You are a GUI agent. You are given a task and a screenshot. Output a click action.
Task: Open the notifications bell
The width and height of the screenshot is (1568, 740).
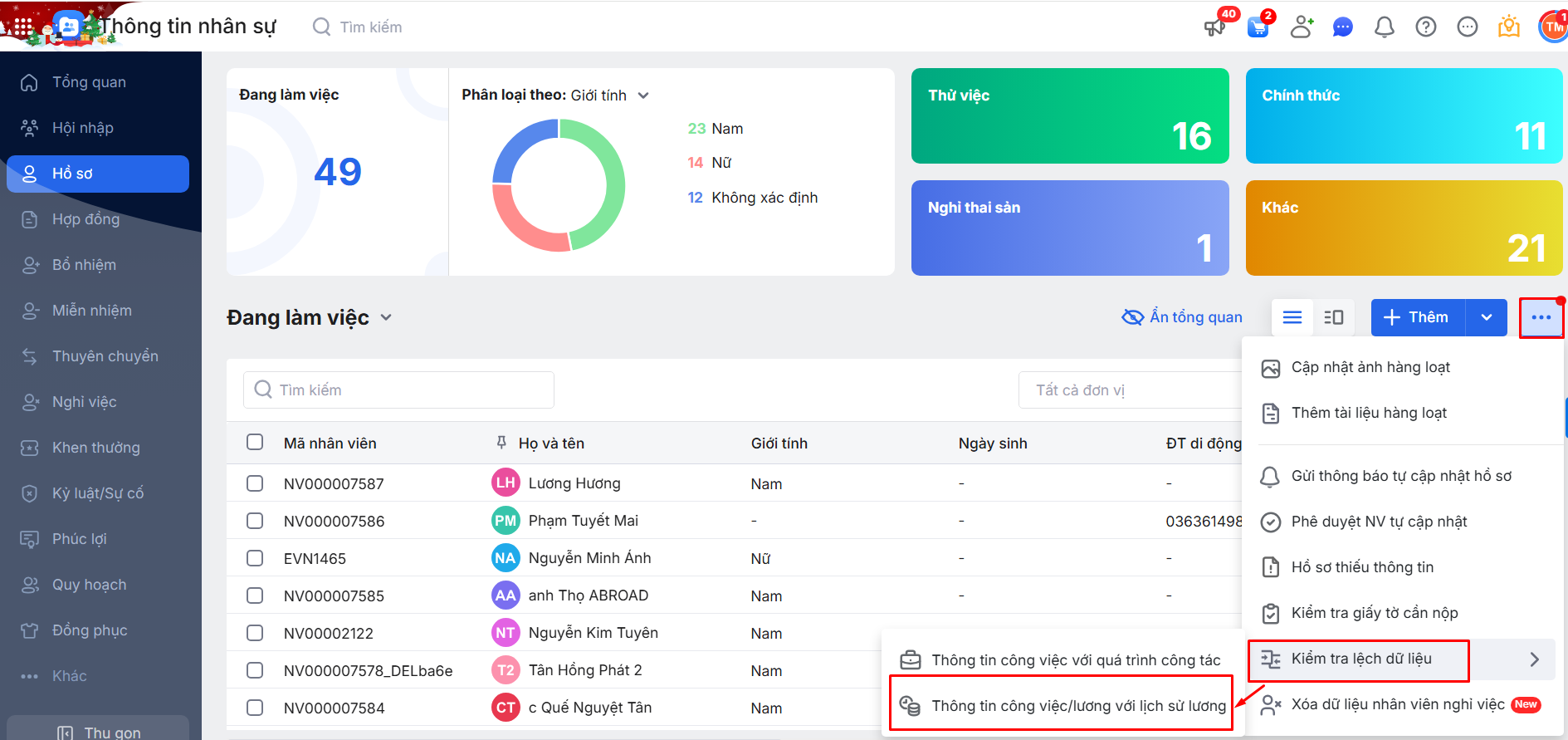pos(1384,27)
